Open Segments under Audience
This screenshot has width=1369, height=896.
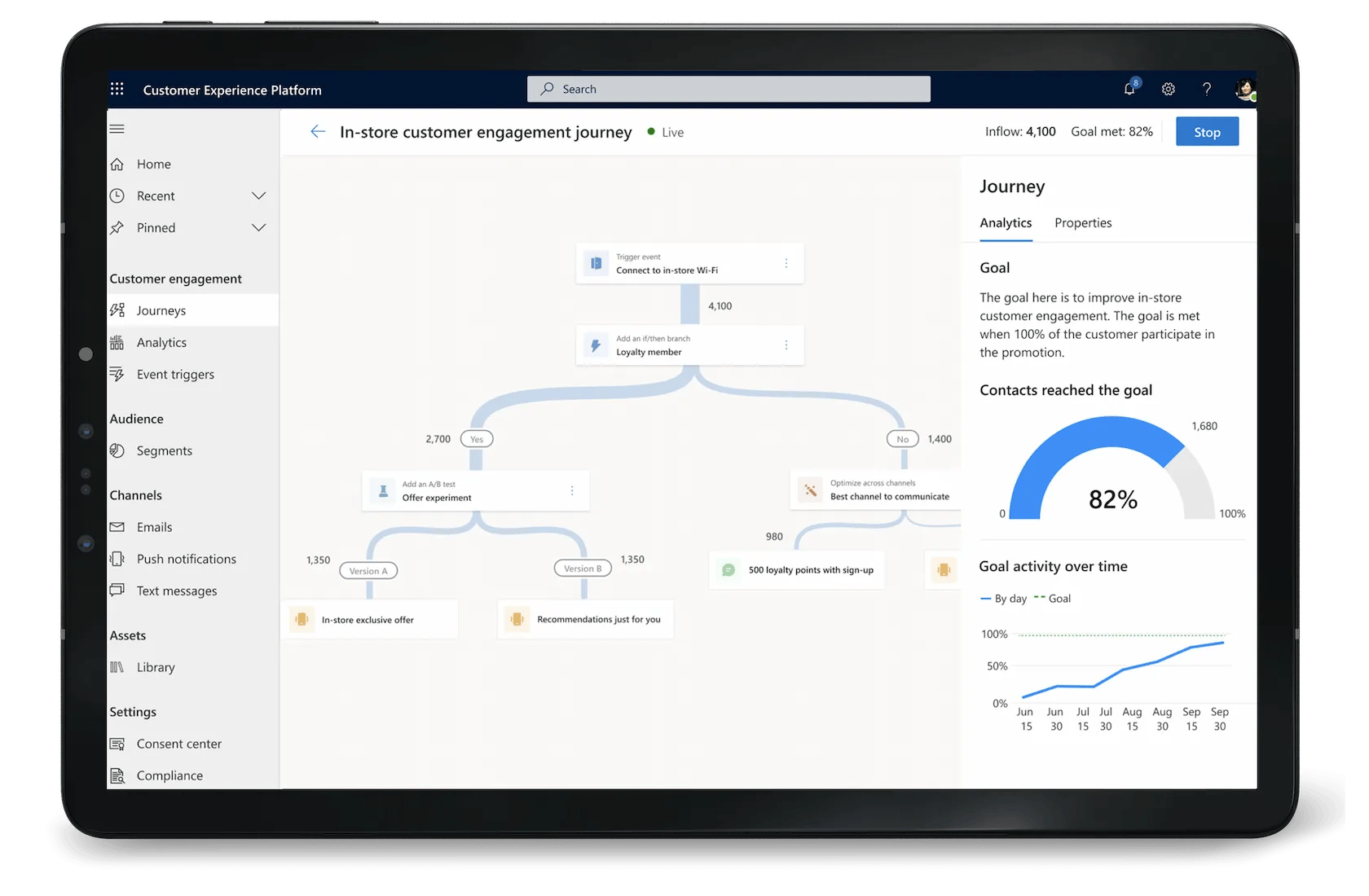click(164, 450)
